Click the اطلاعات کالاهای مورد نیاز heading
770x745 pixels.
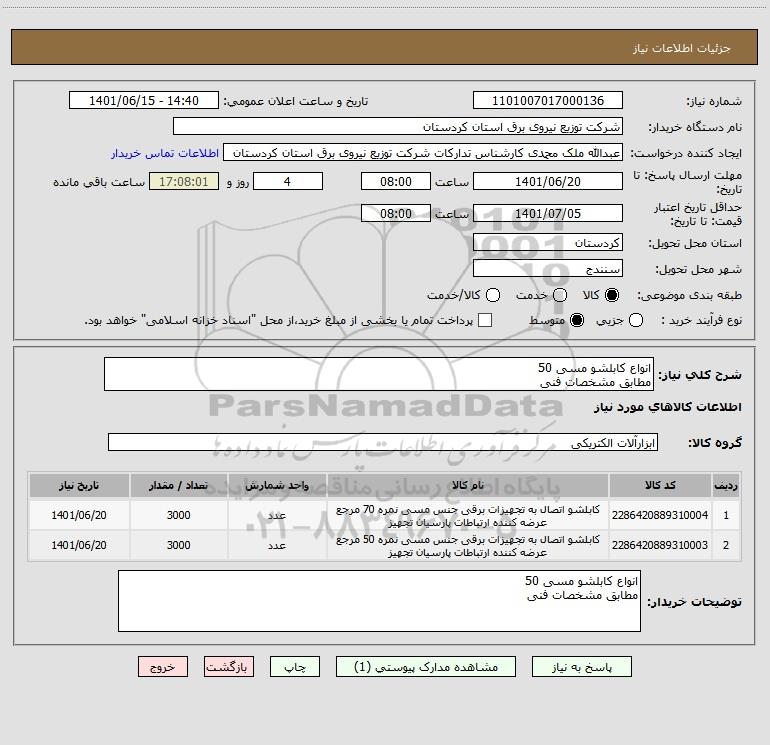coord(667,407)
